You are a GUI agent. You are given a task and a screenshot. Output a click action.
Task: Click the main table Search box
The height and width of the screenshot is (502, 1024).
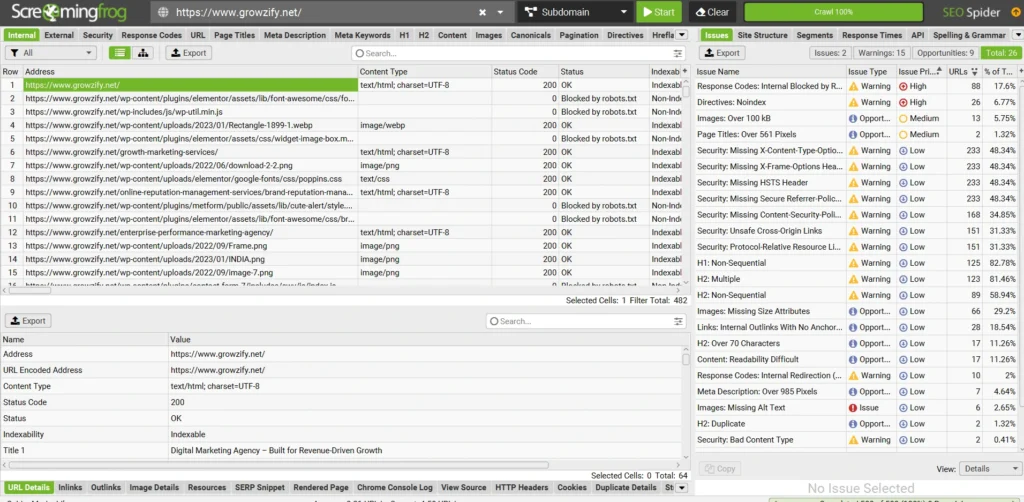tap(513, 54)
